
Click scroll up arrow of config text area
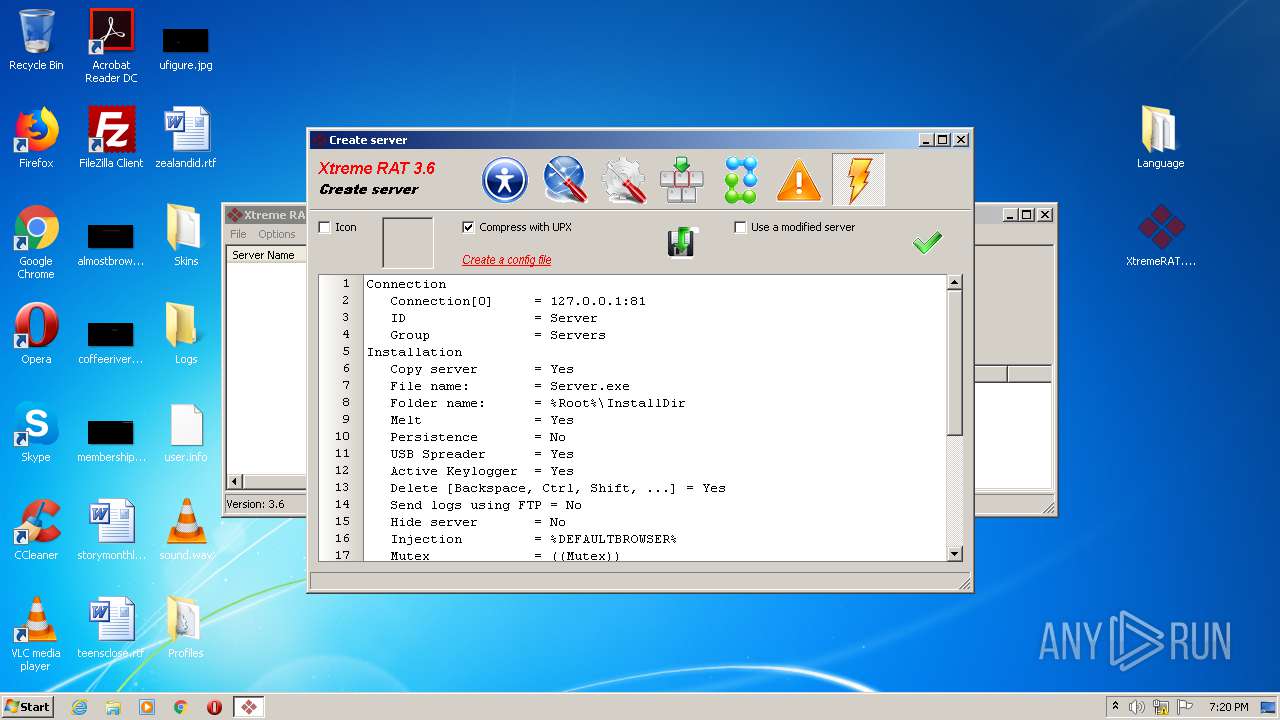click(x=954, y=283)
